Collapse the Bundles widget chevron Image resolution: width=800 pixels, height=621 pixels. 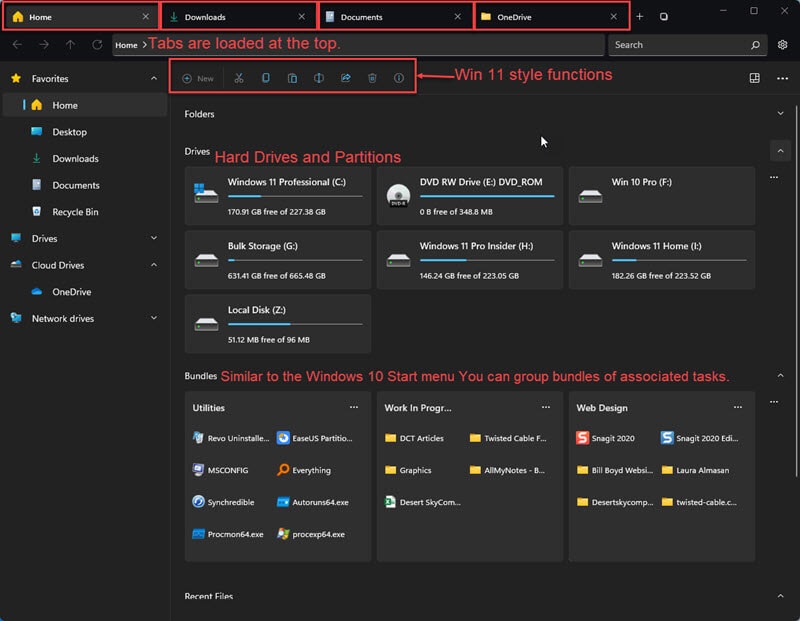(x=781, y=376)
